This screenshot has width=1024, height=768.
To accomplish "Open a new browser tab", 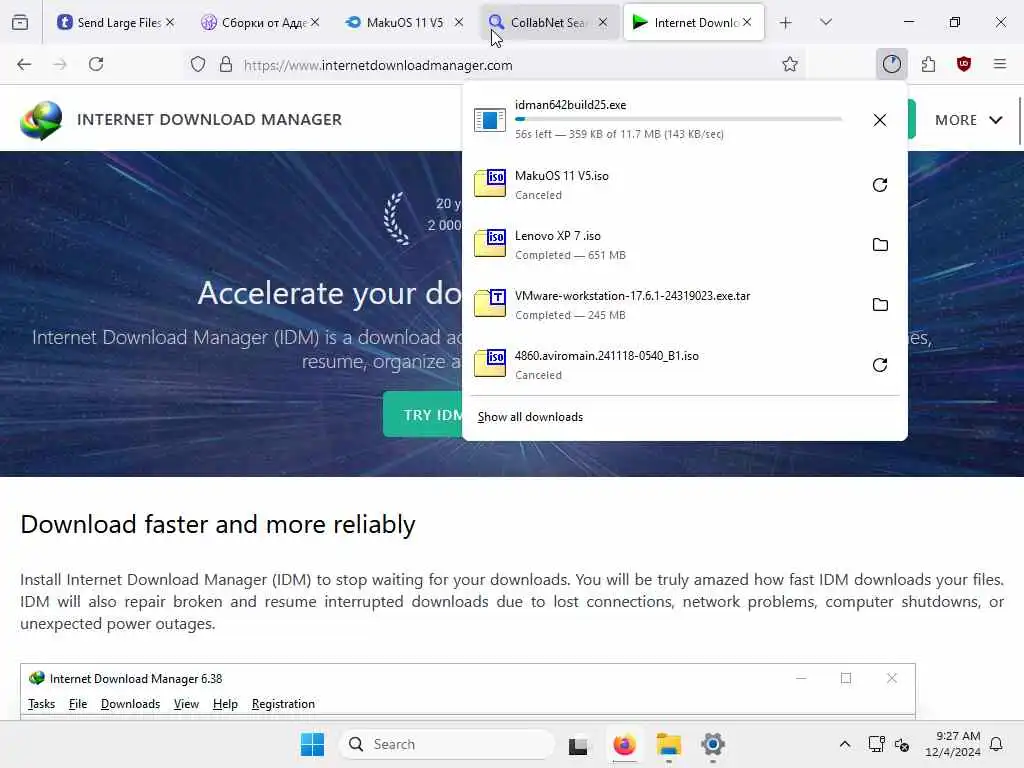I will [x=786, y=23].
